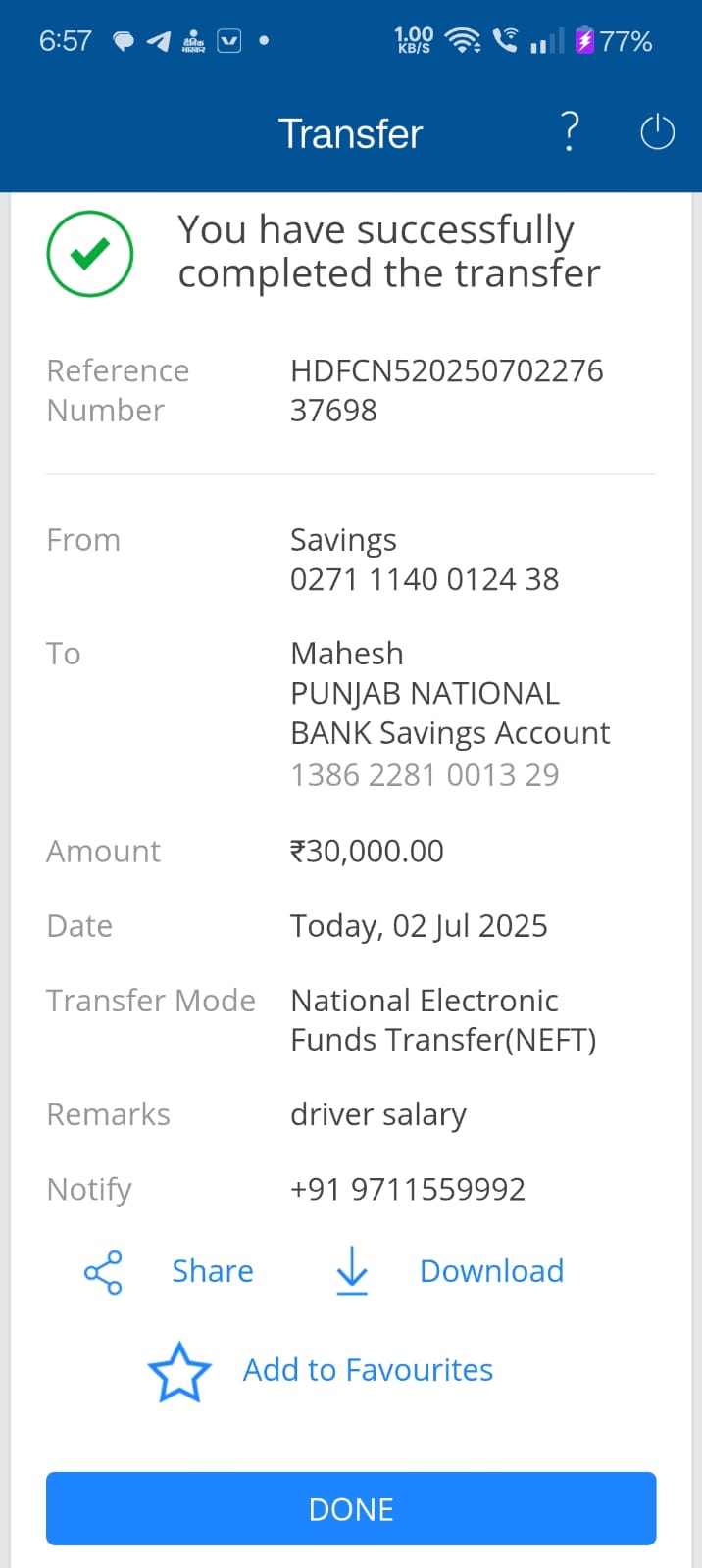Tap the battery charging indicator

pos(585,41)
